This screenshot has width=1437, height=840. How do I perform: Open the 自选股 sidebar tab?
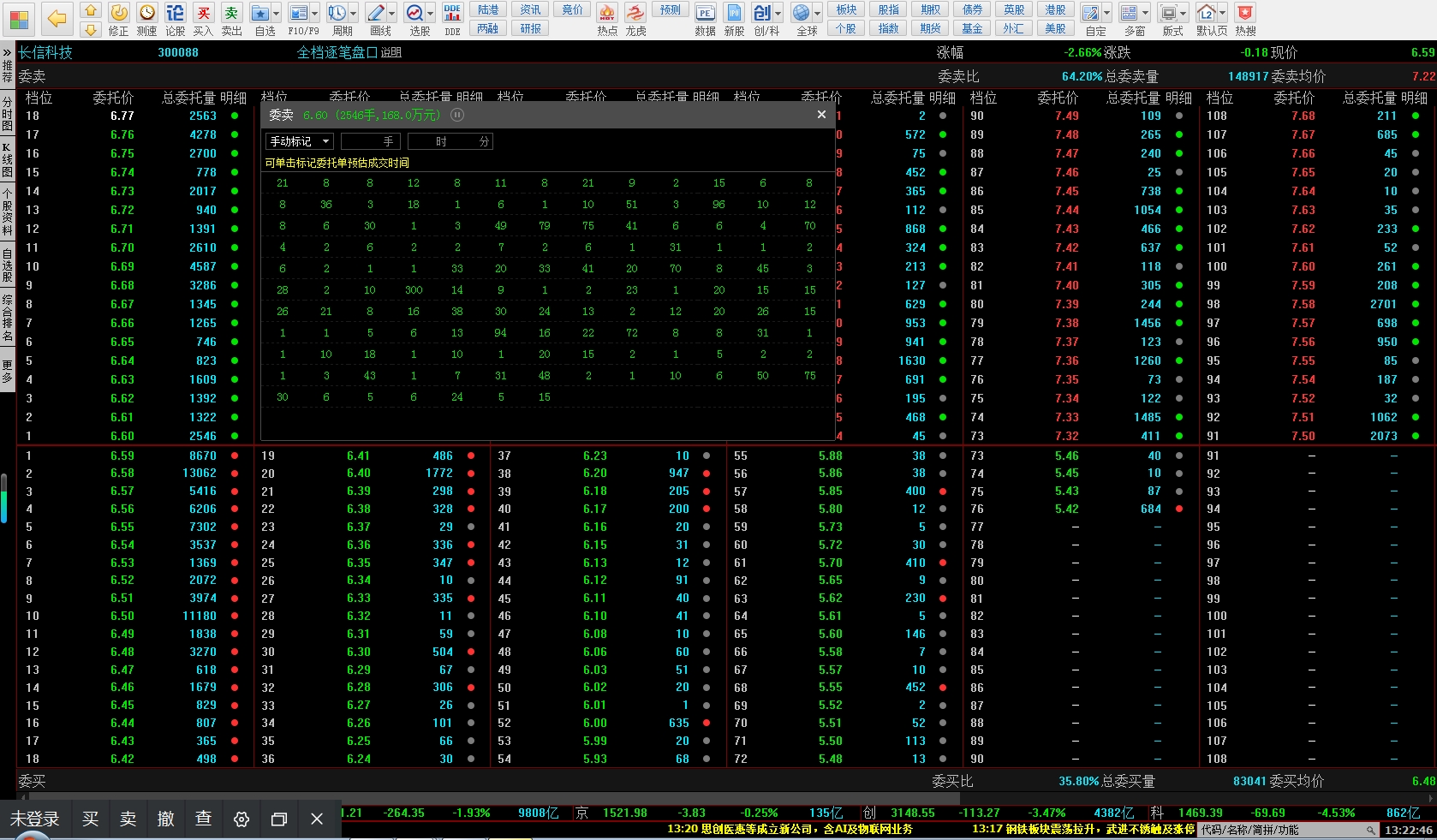[x=8, y=265]
